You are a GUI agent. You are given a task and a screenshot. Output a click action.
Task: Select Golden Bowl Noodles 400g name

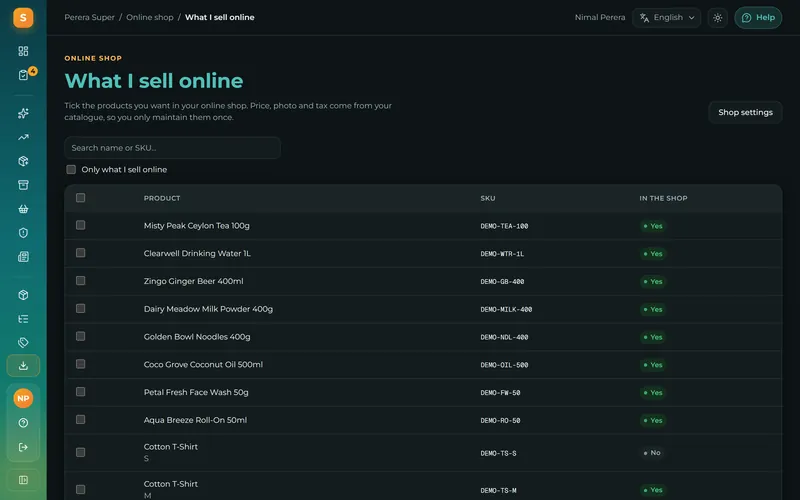[x=197, y=337]
